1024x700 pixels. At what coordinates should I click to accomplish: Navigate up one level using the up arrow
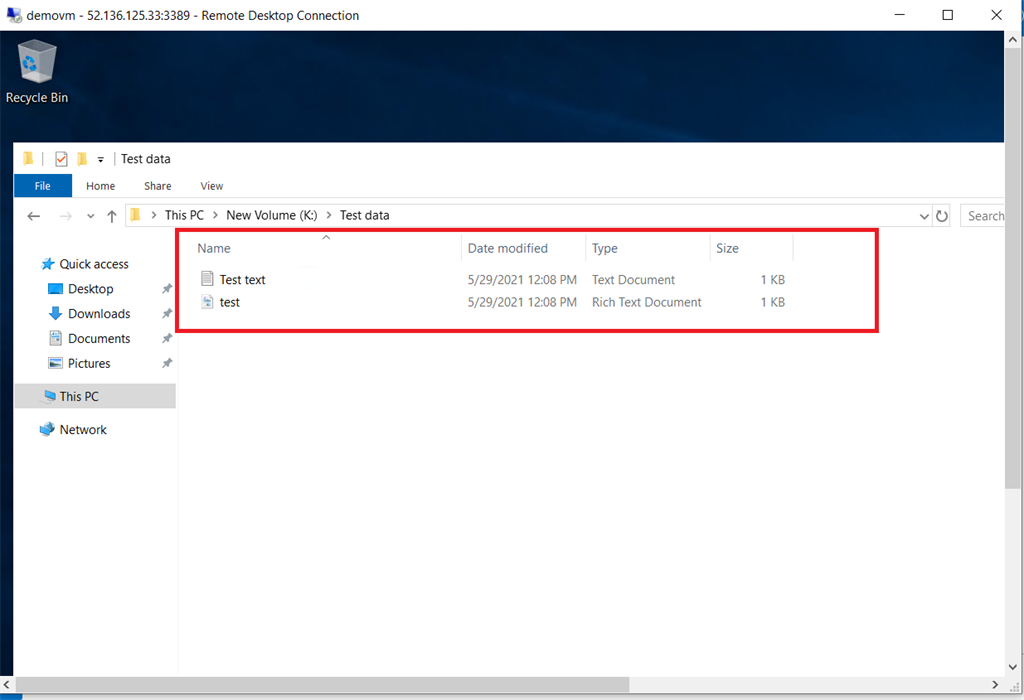pyautogui.click(x=111, y=215)
